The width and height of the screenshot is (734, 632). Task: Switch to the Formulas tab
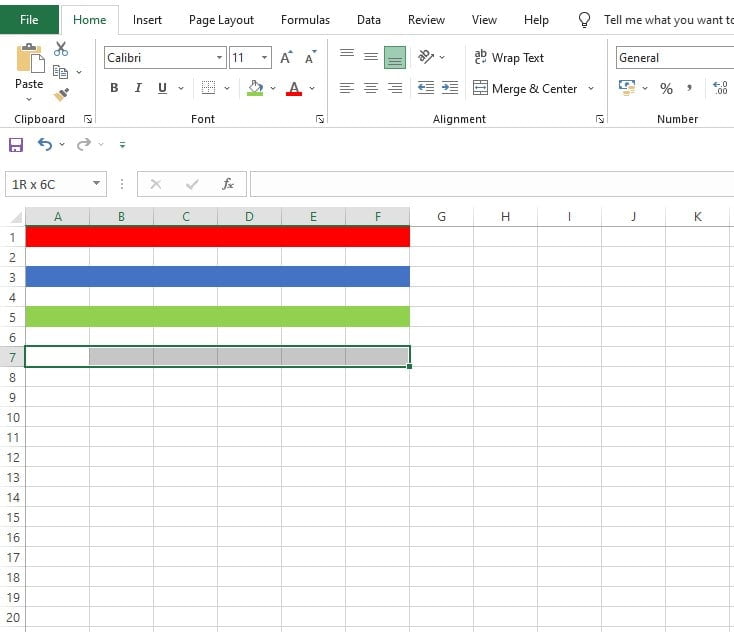[305, 20]
